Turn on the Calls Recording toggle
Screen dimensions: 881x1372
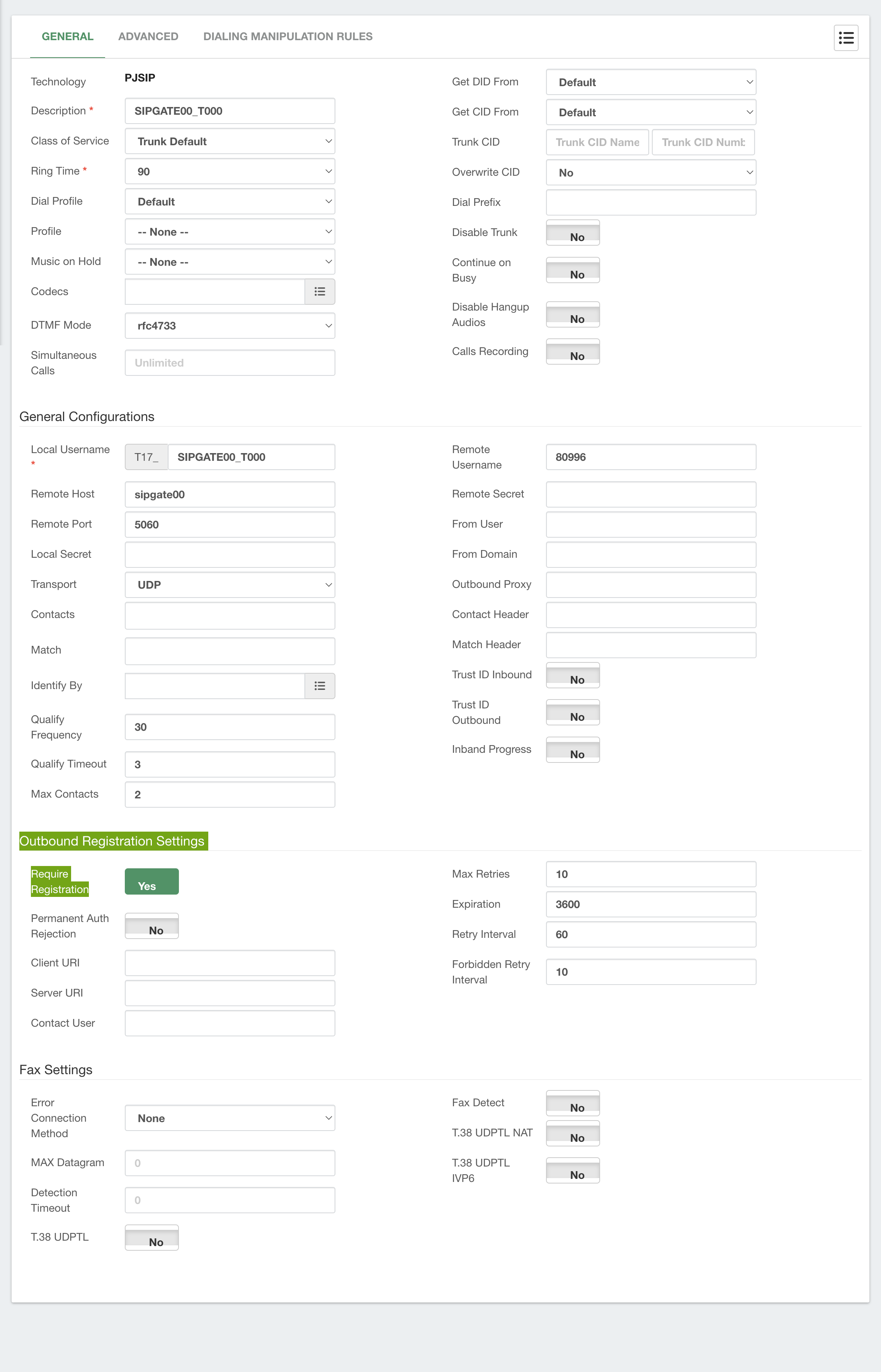[x=573, y=352]
